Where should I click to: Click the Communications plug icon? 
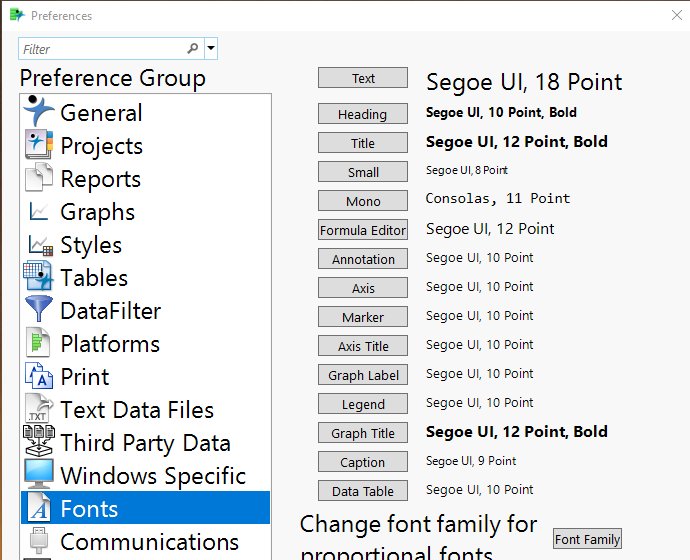pyautogui.click(x=39, y=541)
